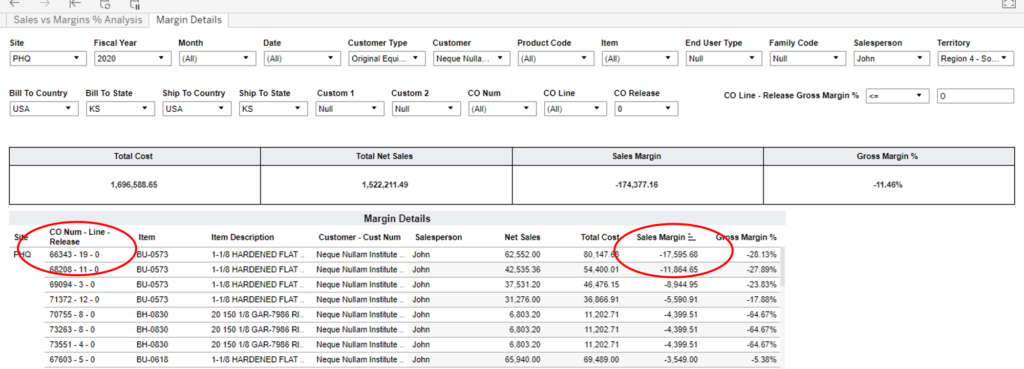1024x369 pixels.
Task: Click the CO Num - Line - Release header
Action: coord(80,236)
